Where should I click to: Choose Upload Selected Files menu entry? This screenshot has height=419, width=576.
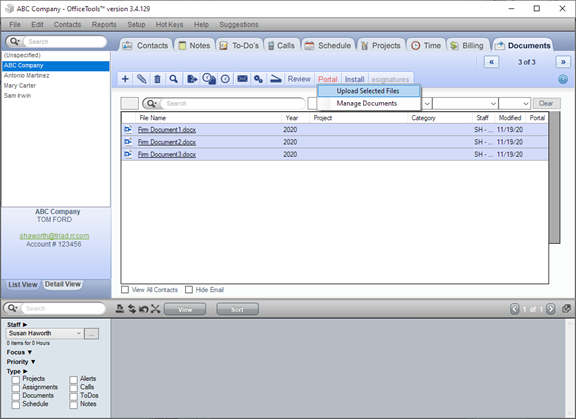[x=368, y=91]
